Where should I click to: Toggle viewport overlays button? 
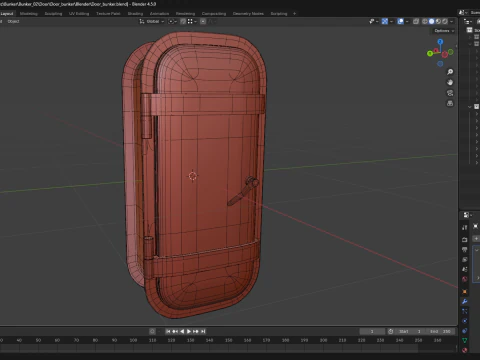click(x=400, y=21)
